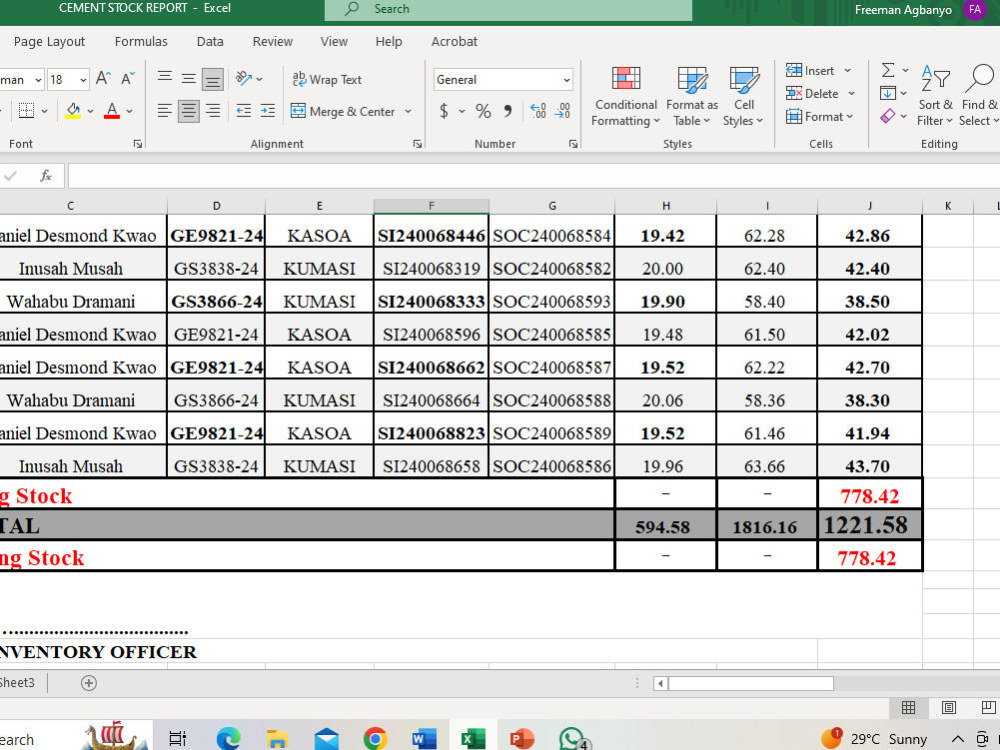Open text orientation options
The height and width of the screenshot is (750, 1000).
tap(249, 78)
